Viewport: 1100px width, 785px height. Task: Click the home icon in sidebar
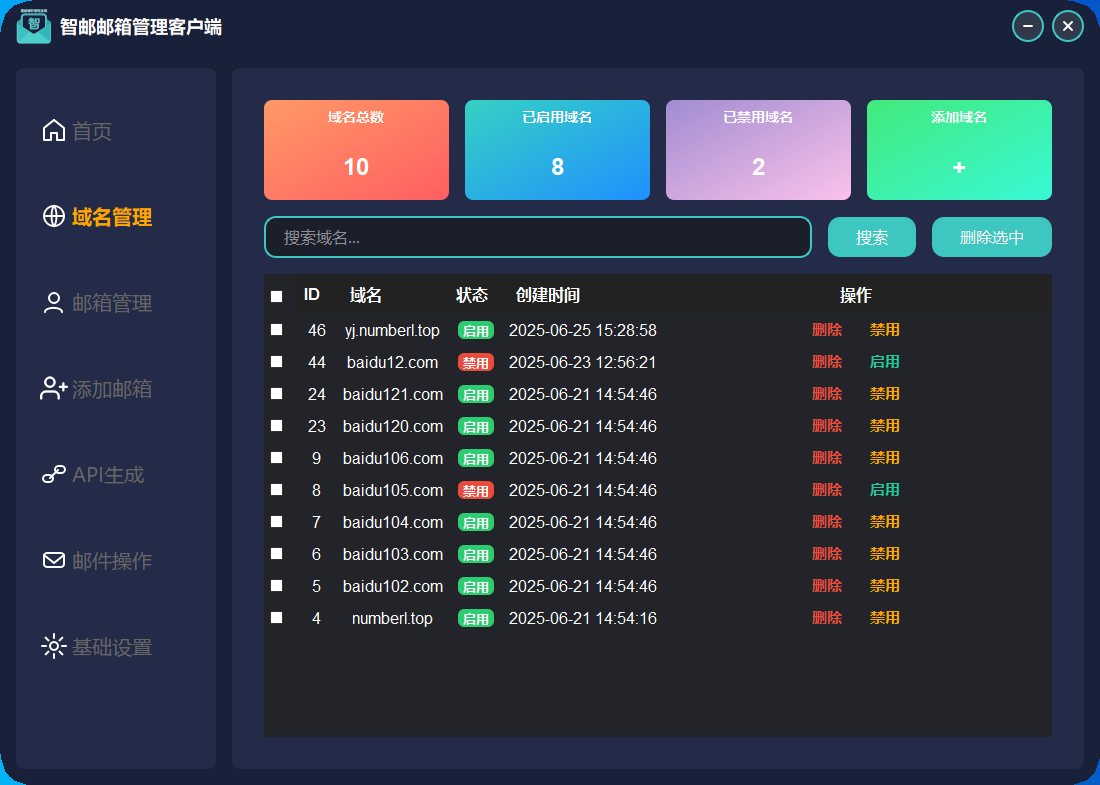coord(54,131)
